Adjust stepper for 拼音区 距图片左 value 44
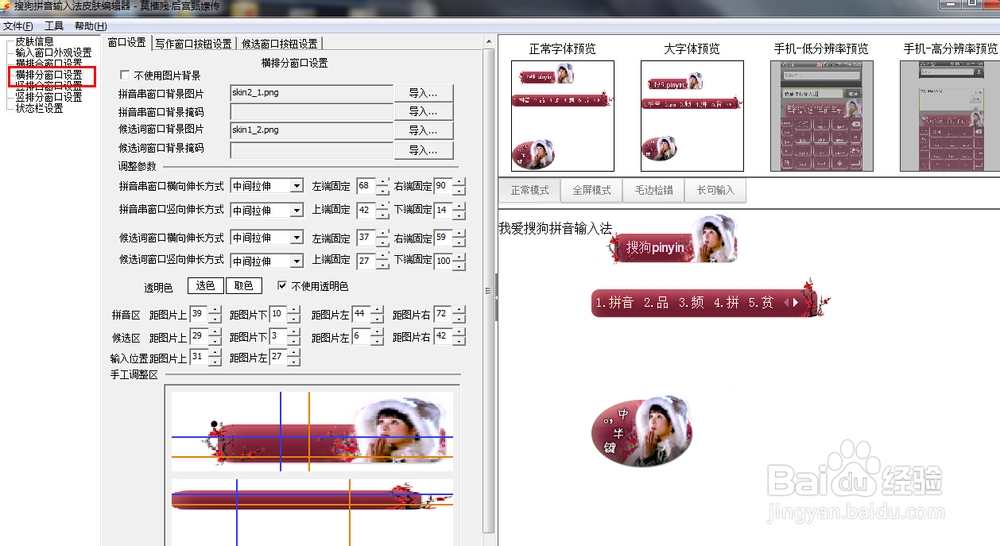 point(378,314)
